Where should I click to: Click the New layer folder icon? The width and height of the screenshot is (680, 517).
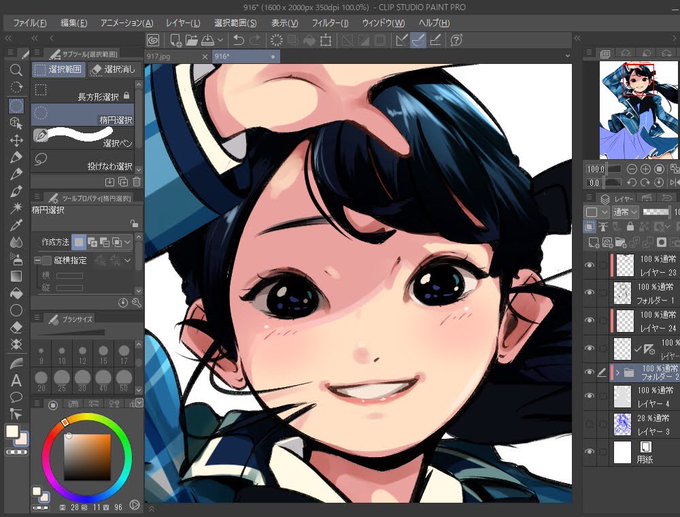(x=620, y=242)
